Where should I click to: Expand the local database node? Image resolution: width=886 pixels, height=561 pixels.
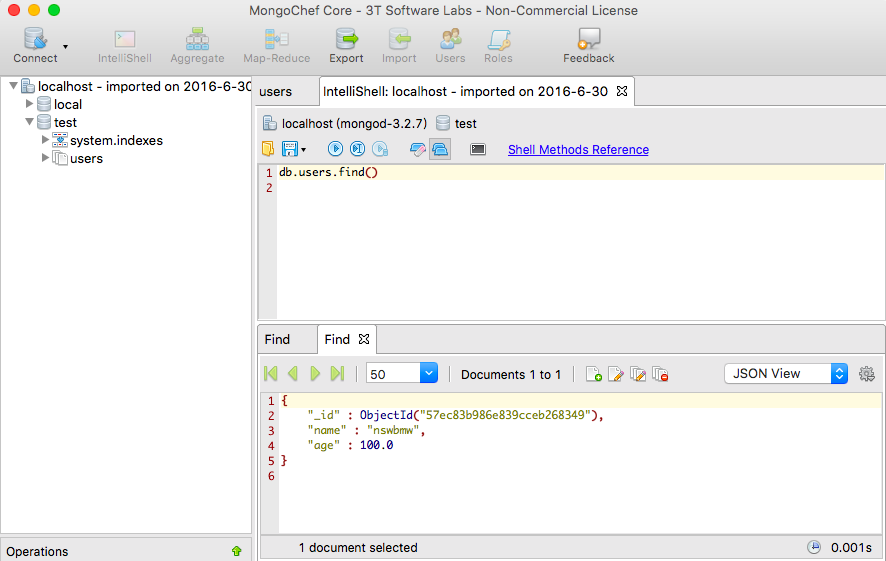pyautogui.click(x=30, y=104)
